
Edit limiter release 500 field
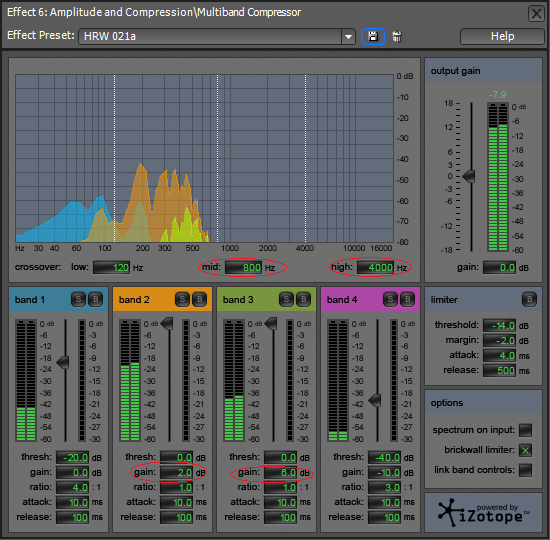coord(499,370)
